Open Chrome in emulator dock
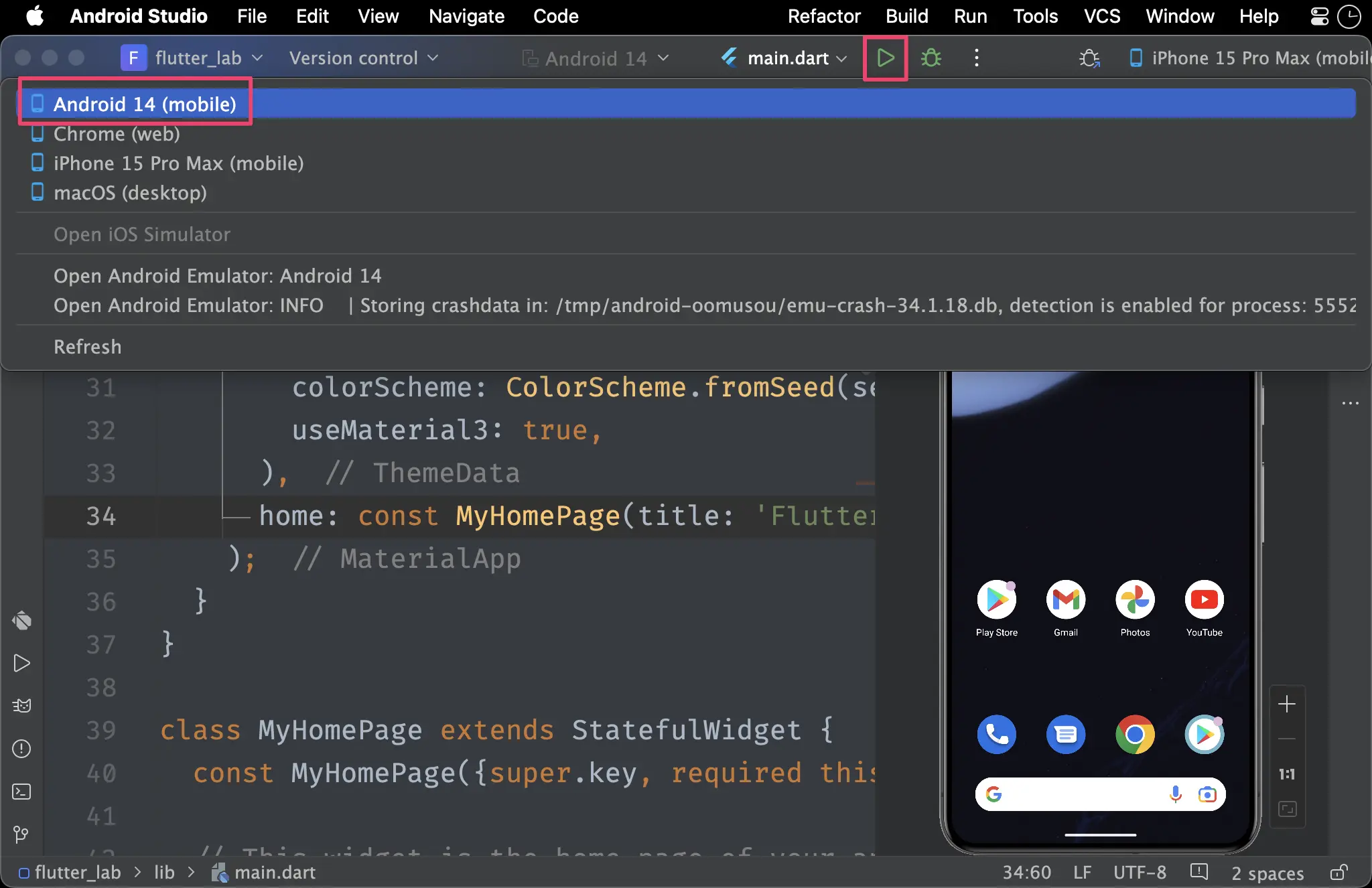This screenshot has height=888, width=1372. click(x=1135, y=735)
